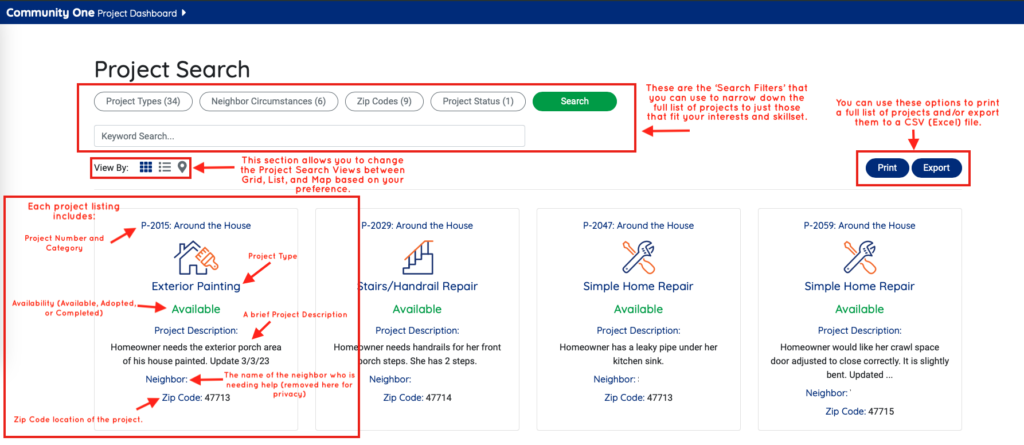This screenshot has height=445, width=1024.
Task: Open the P-2047 Simple Home Repair title
Action: click(x=638, y=286)
